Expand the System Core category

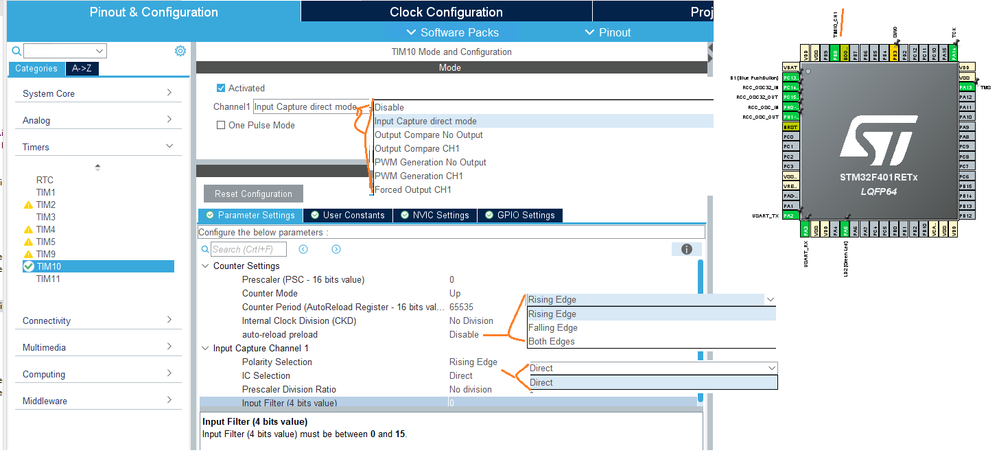click(x=169, y=93)
